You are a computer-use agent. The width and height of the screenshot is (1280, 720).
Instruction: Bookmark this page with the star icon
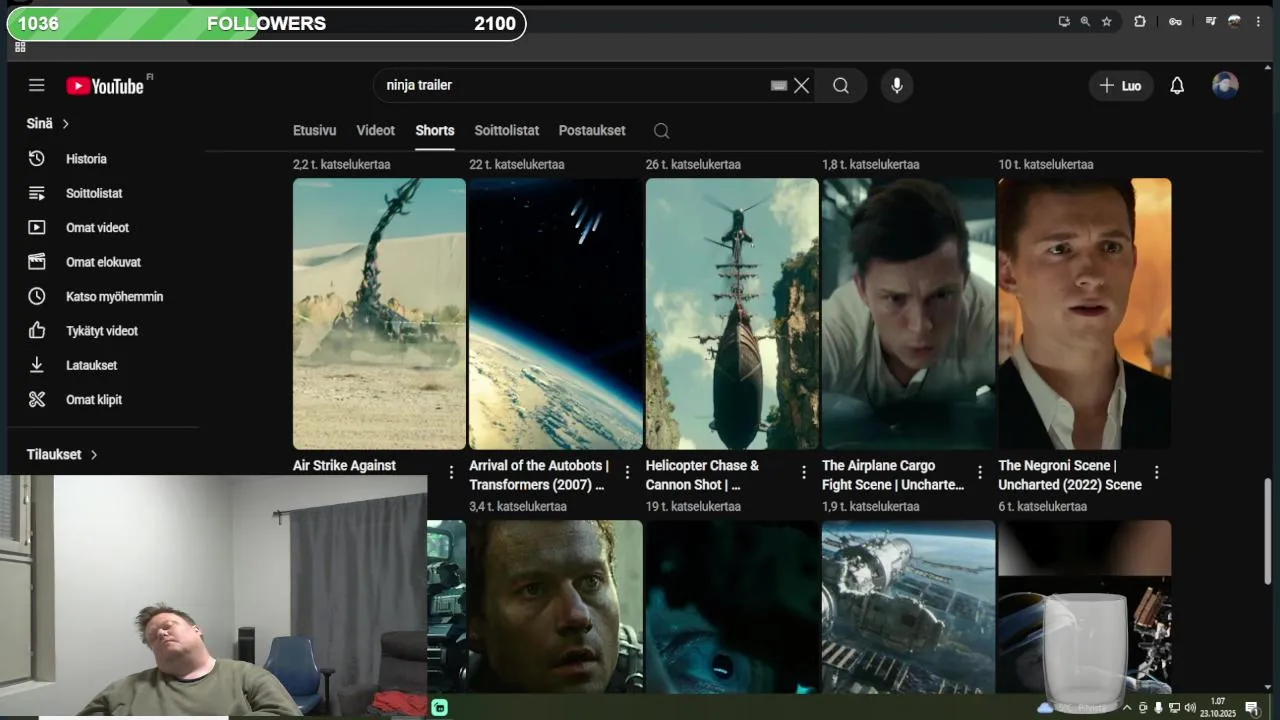point(1106,21)
